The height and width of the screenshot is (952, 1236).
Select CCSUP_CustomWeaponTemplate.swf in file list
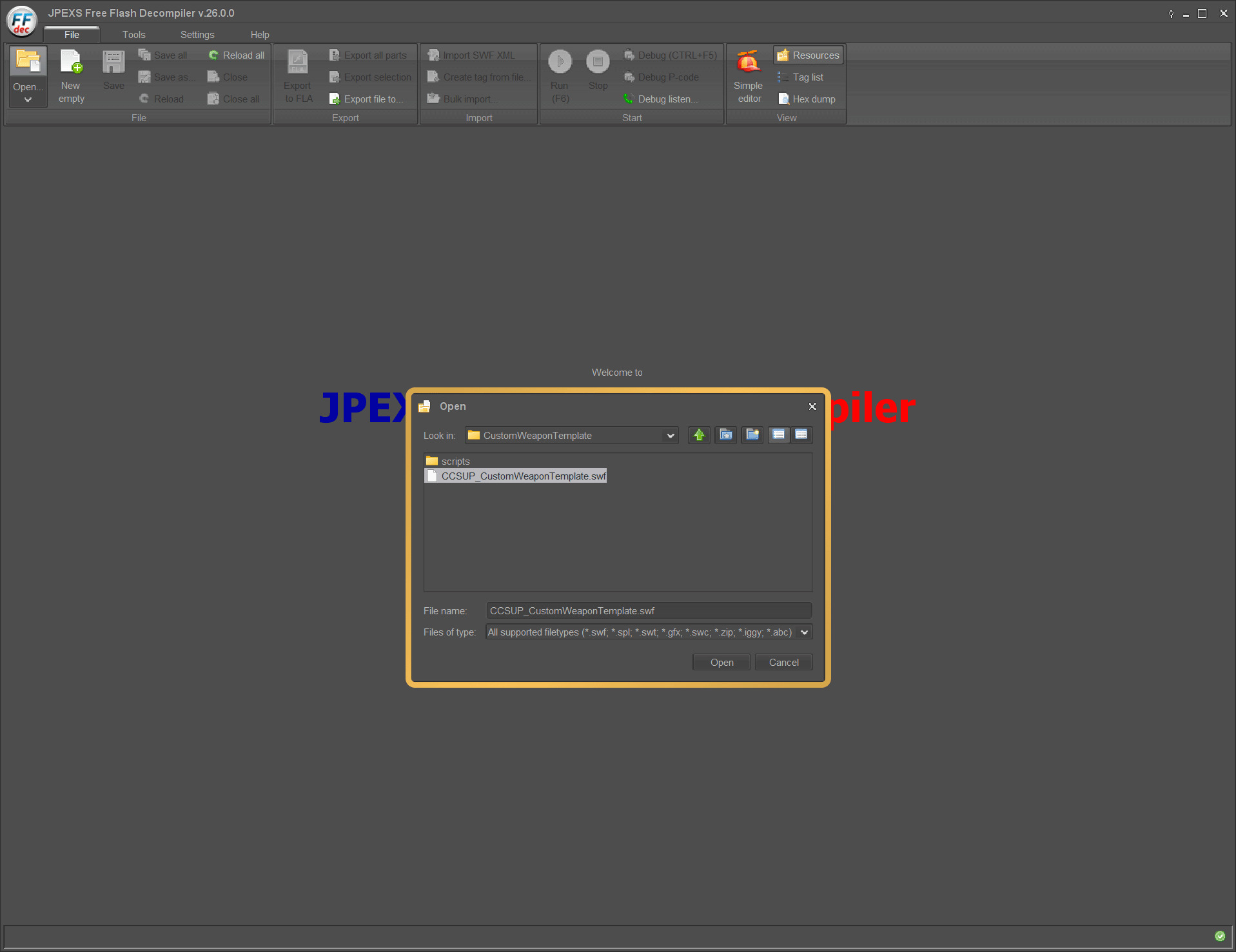coord(516,476)
